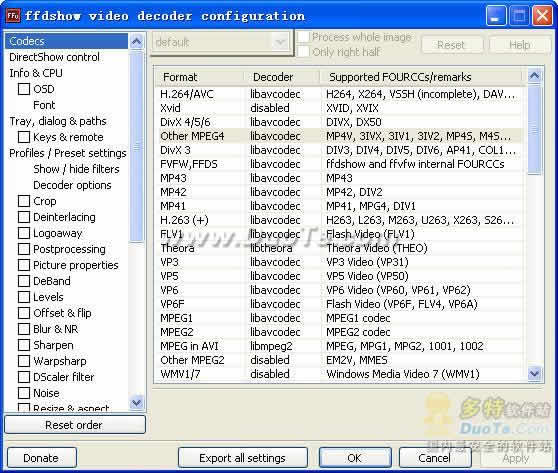The image size is (558, 473).
Task: Turn on the Postprocessing checkbox
Action: click(x=24, y=249)
